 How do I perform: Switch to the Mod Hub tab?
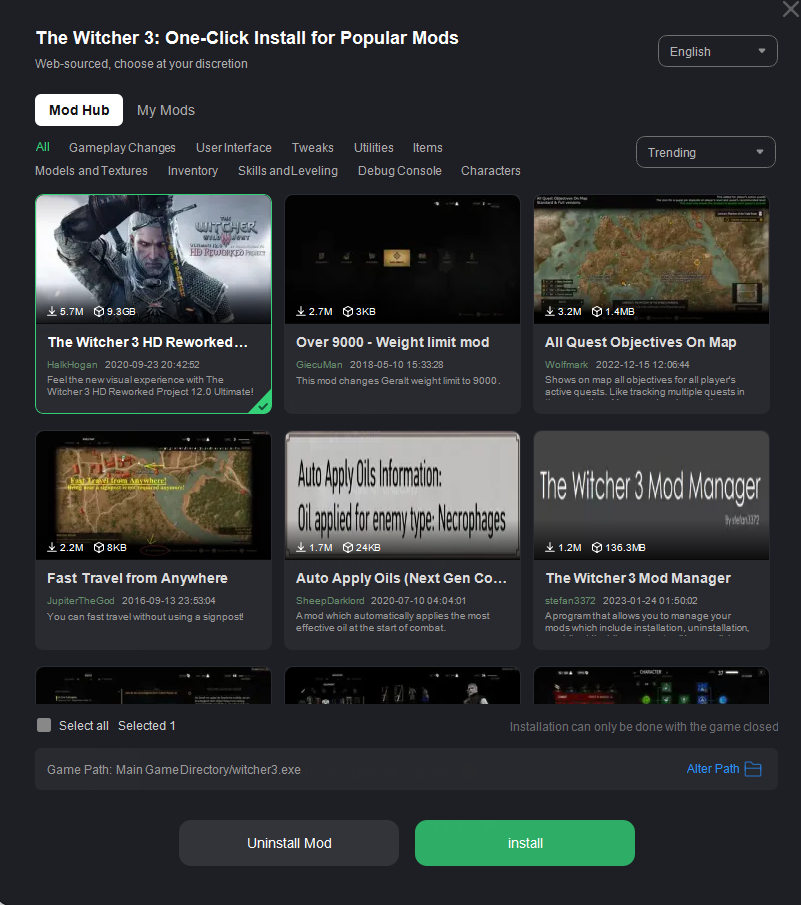(79, 110)
